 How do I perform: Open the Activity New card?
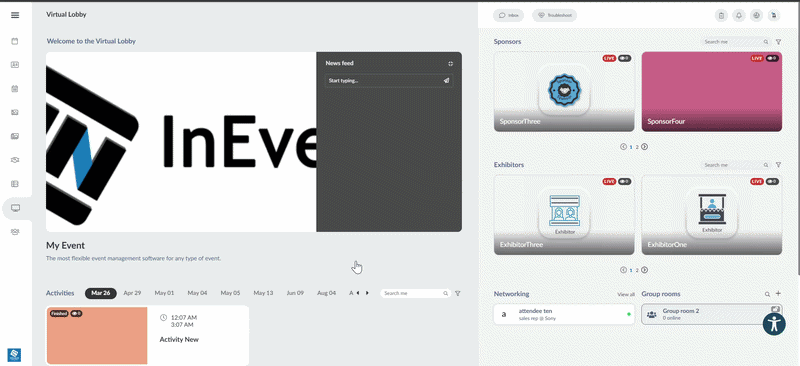147,335
